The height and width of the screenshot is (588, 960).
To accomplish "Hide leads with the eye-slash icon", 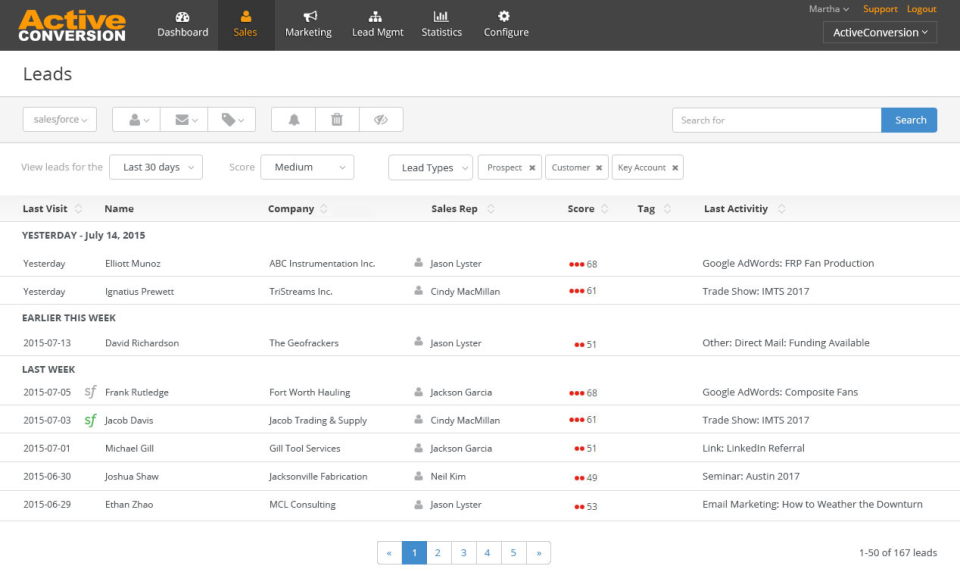I will pos(381,119).
